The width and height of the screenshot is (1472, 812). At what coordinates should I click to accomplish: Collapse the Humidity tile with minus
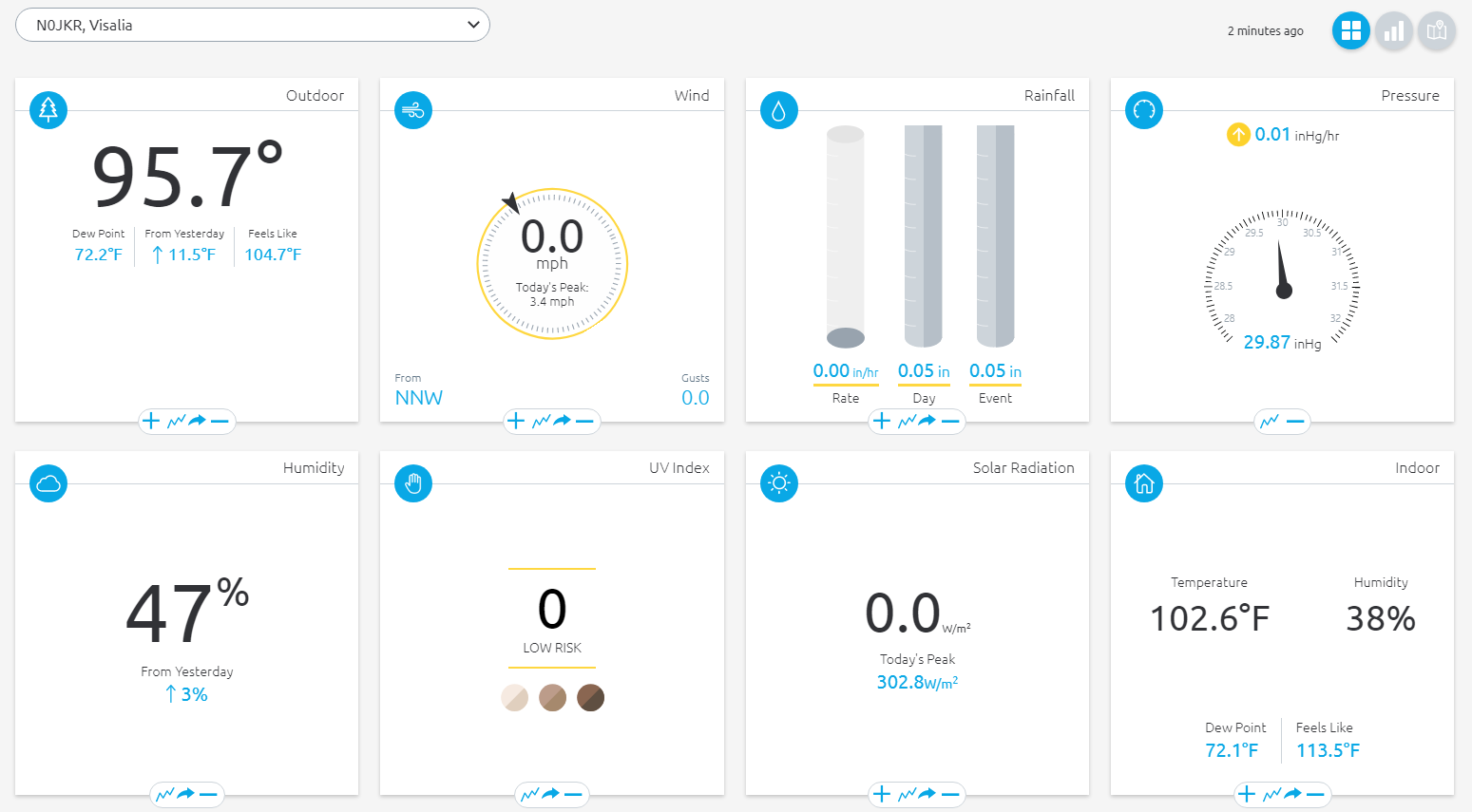coord(209,794)
